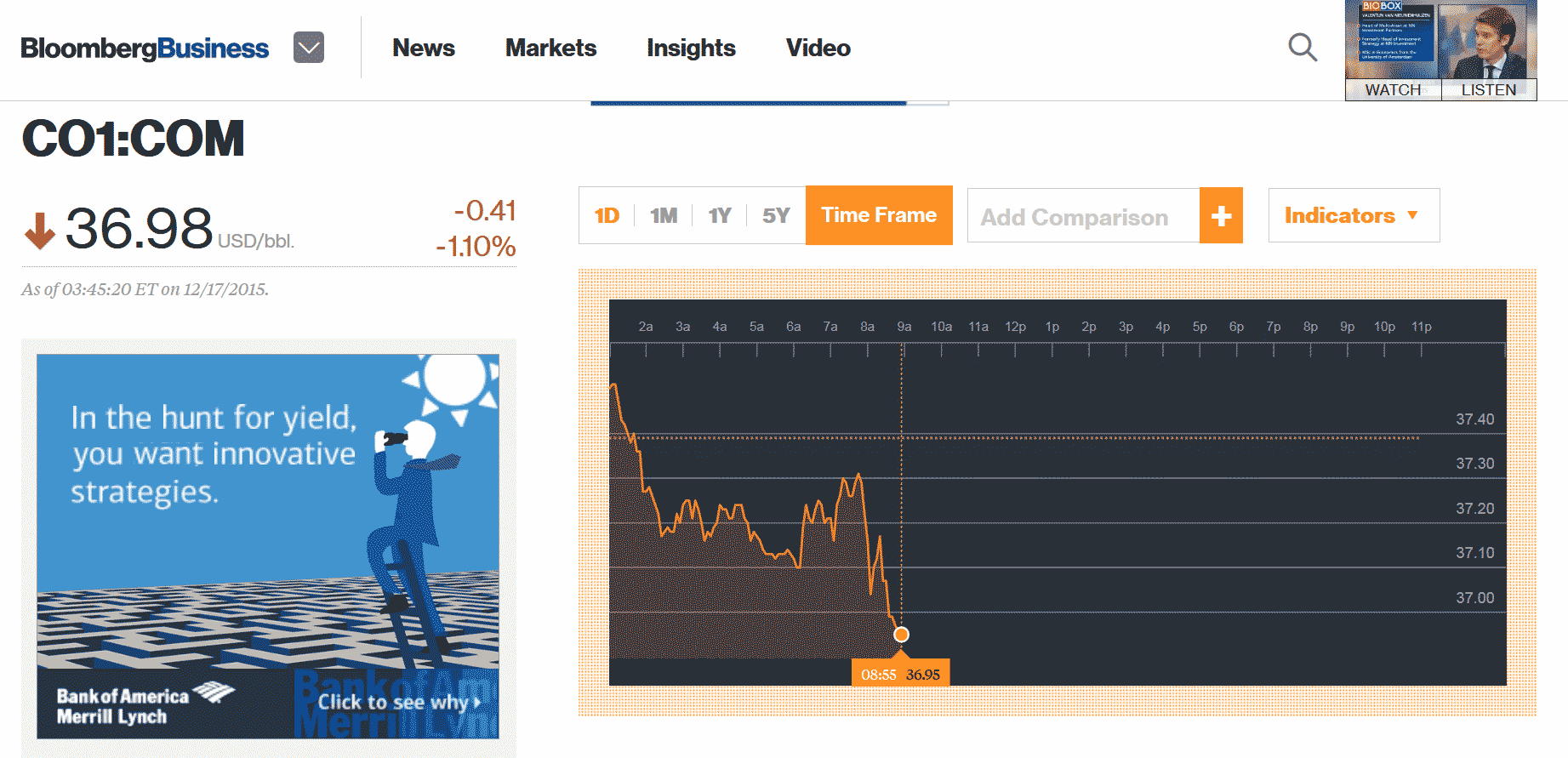The image size is (1568, 758).
Task: Switch chart to 1M range
Action: (x=664, y=216)
